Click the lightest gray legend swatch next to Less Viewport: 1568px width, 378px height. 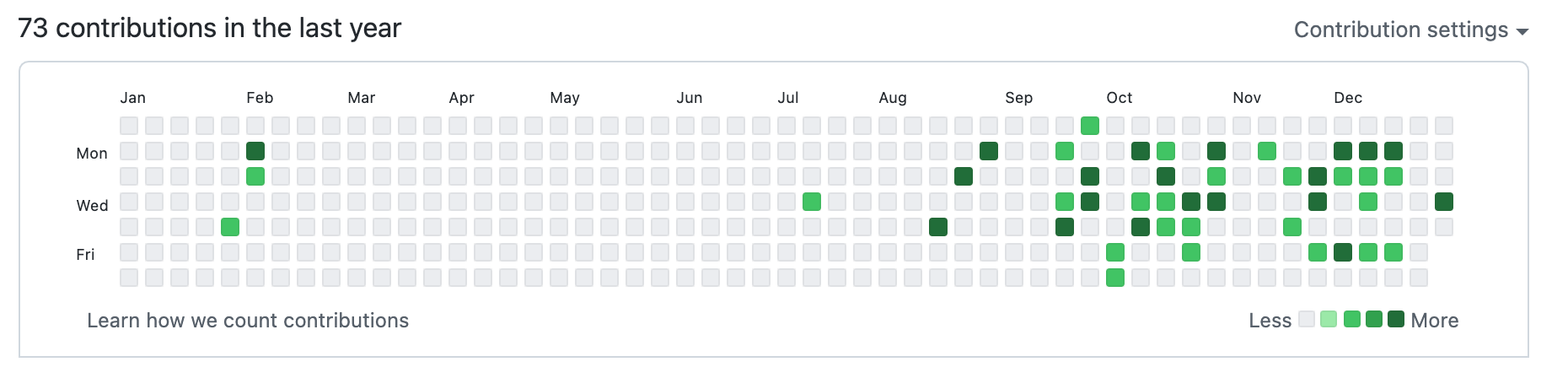pos(1307,320)
